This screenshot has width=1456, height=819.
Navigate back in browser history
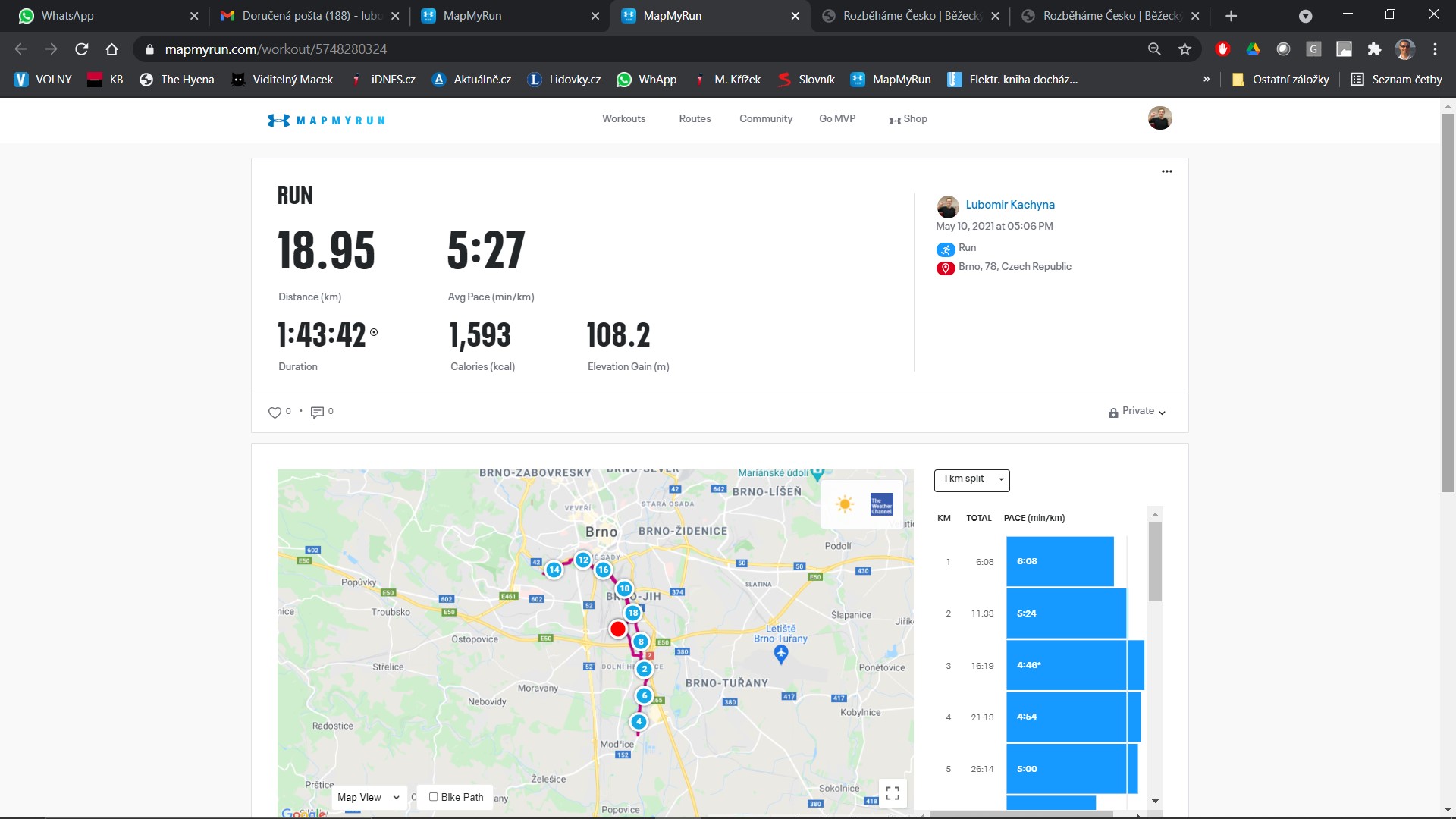pos(20,49)
